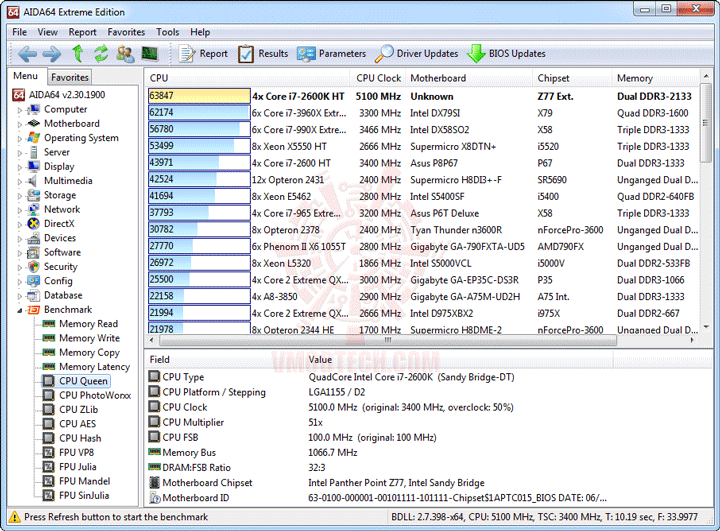Open the users icon in toolbar
The height and width of the screenshot is (531, 720).
point(125,54)
